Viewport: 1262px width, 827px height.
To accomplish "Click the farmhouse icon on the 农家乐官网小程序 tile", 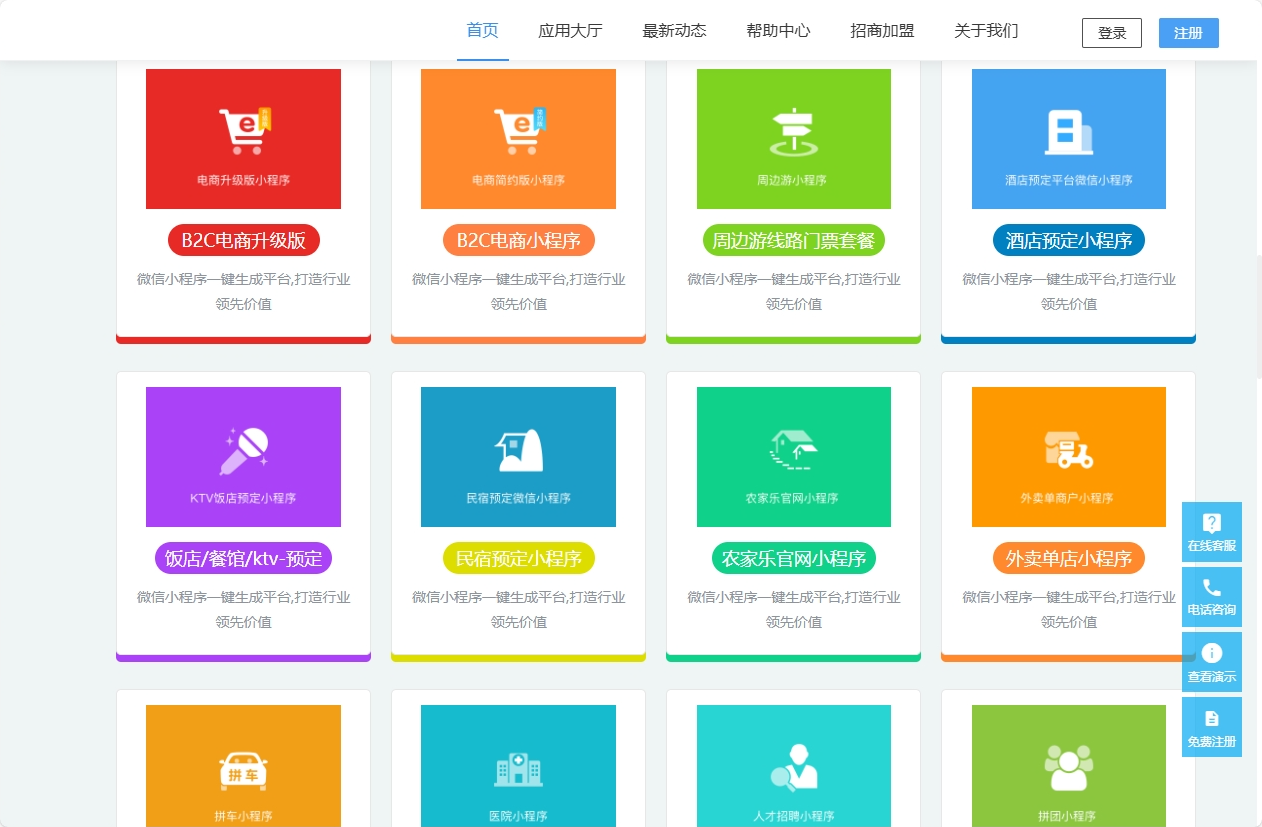I will (x=794, y=450).
